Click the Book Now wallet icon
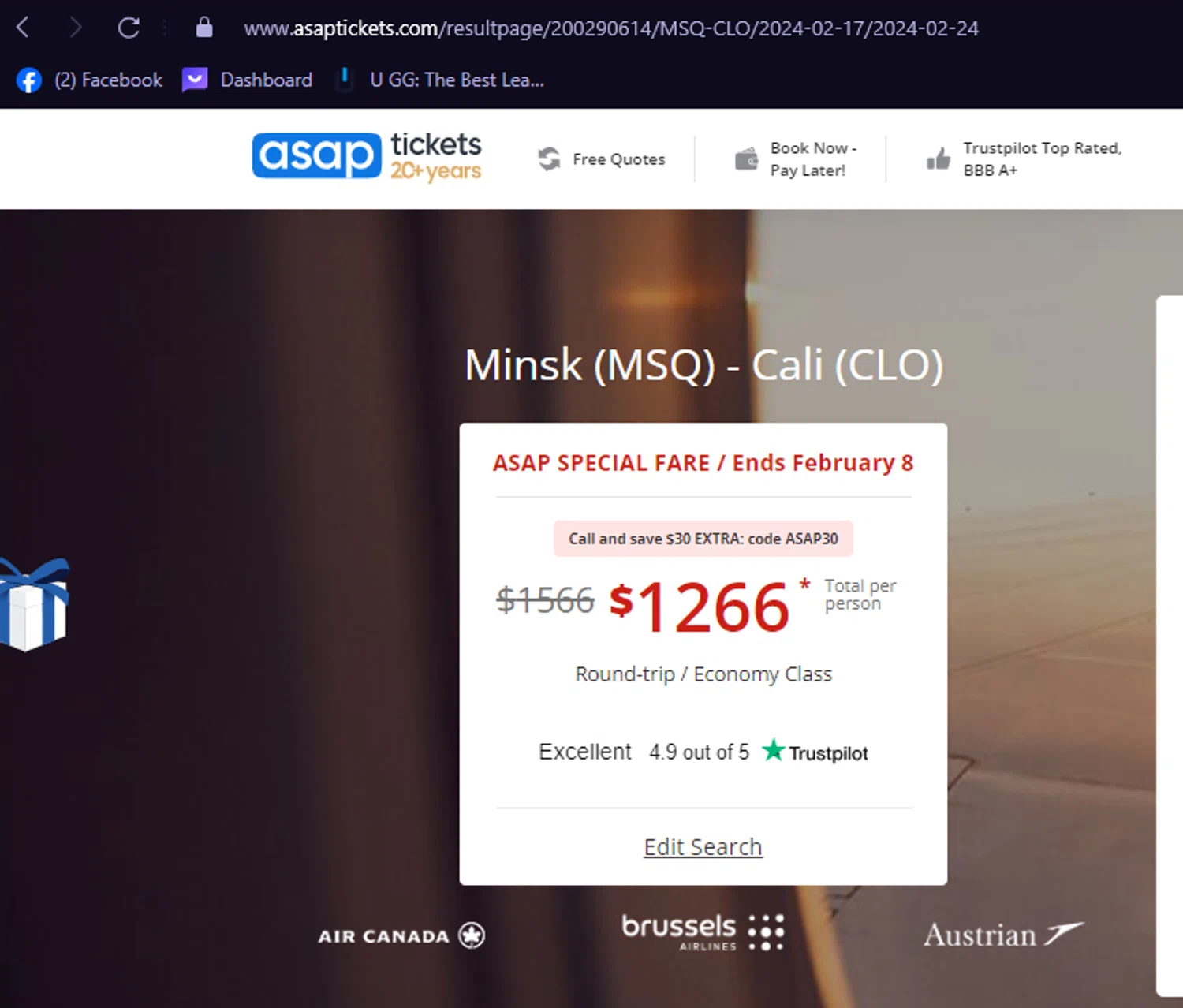 click(746, 159)
